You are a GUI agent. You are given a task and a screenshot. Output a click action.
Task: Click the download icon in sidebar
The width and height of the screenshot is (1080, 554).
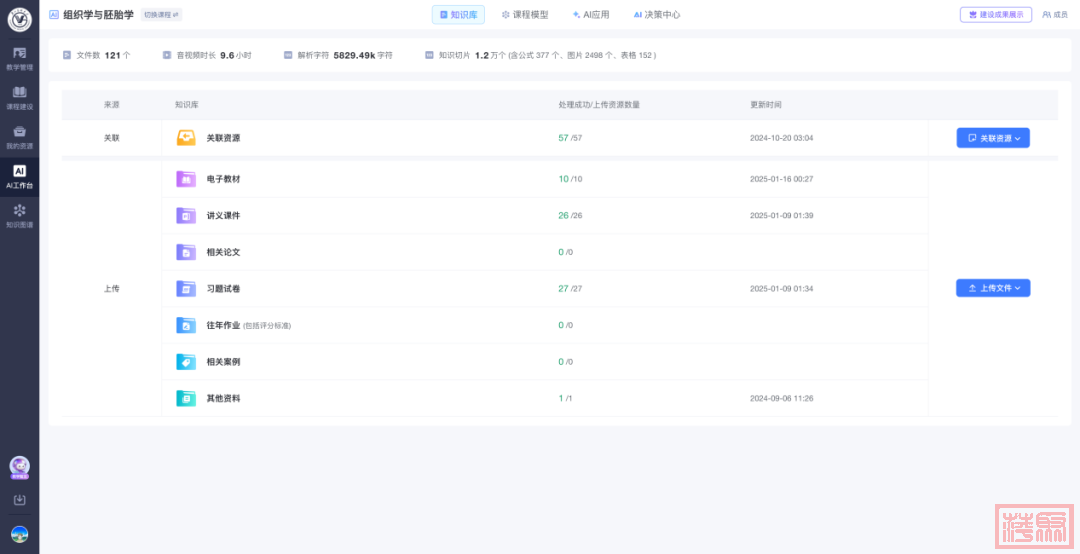[19, 500]
